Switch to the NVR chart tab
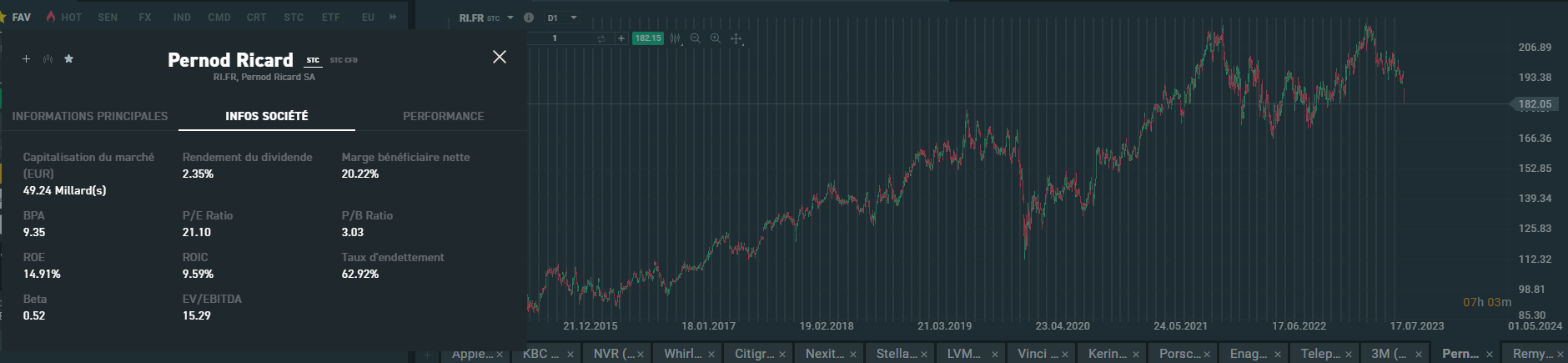 pyautogui.click(x=614, y=354)
